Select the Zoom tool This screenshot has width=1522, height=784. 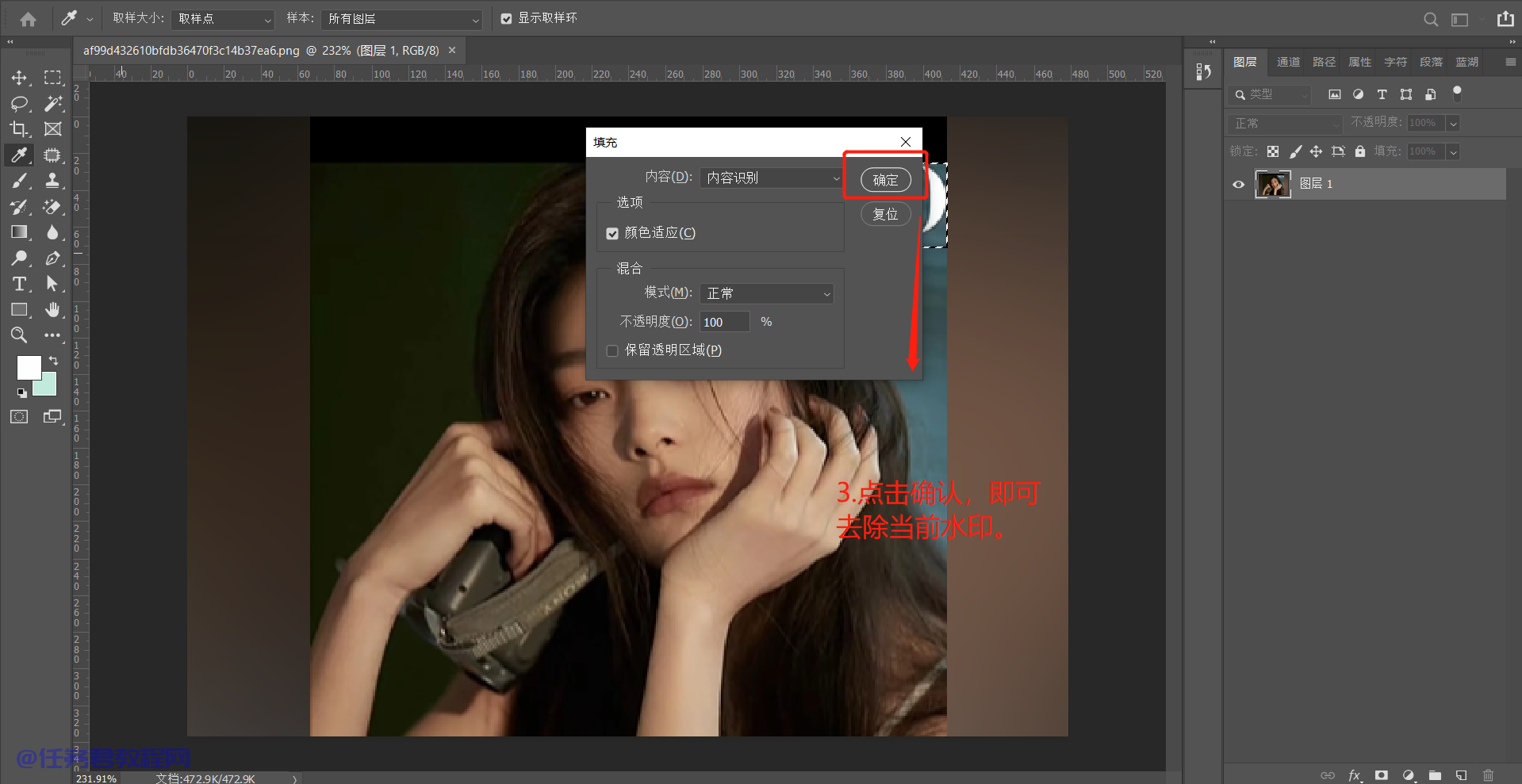(19, 335)
